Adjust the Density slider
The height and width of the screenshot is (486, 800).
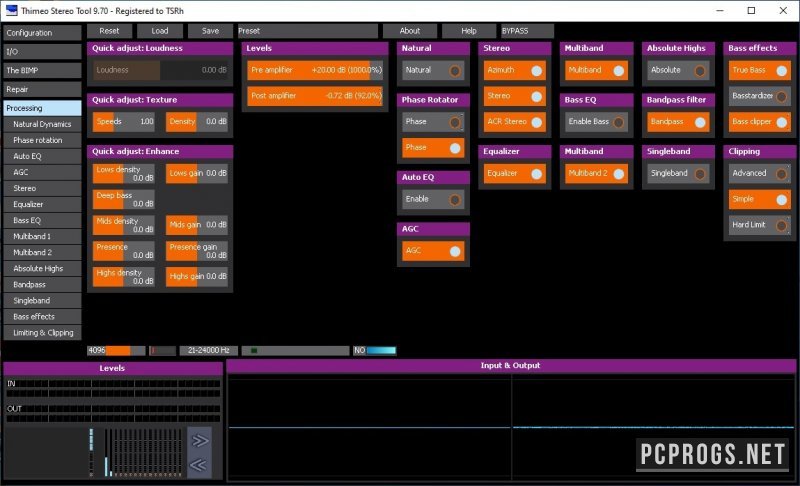tap(197, 122)
